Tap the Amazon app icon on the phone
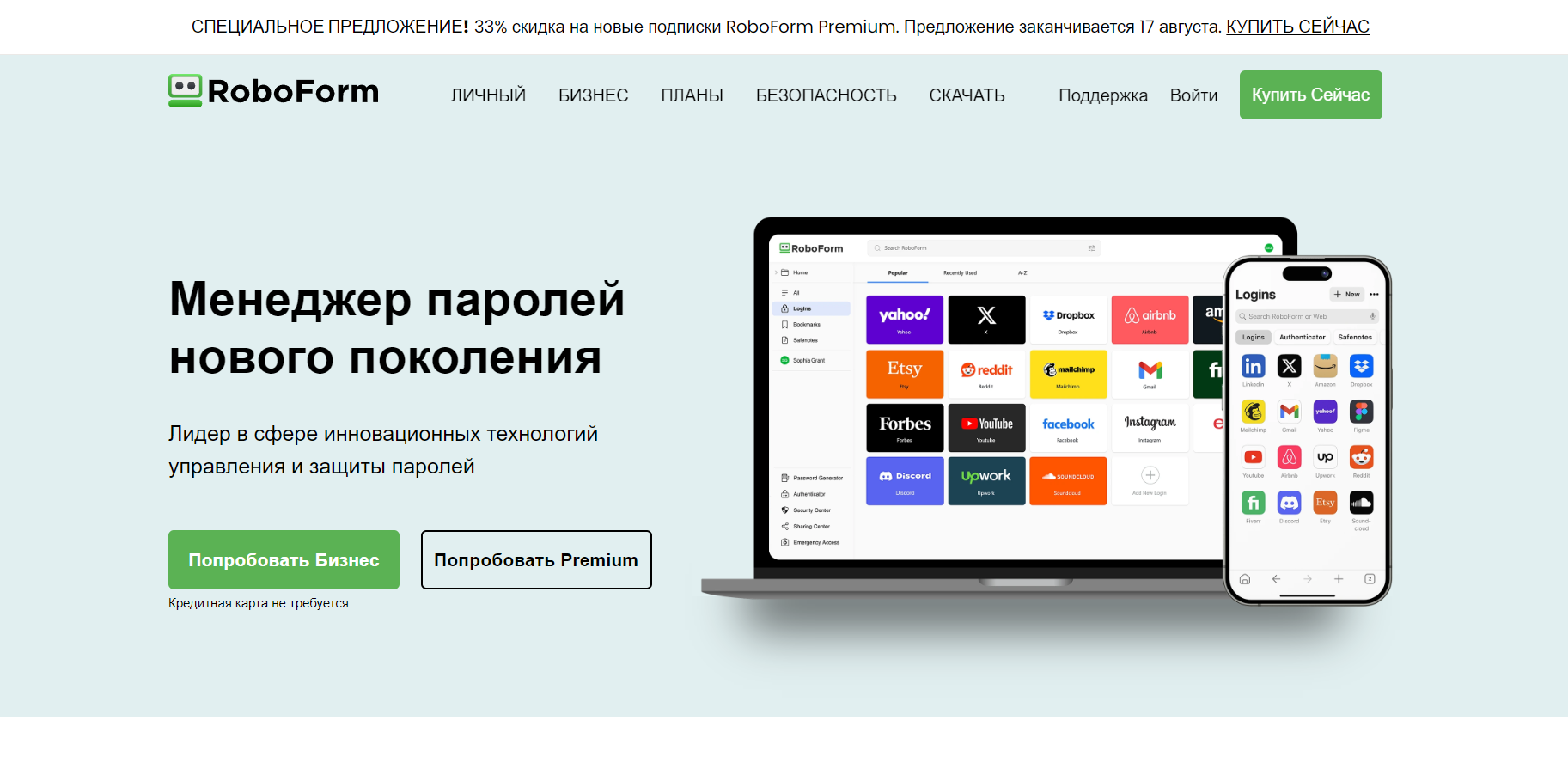Viewport: 1568px width, 763px height. pyautogui.click(x=1325, y=367)
